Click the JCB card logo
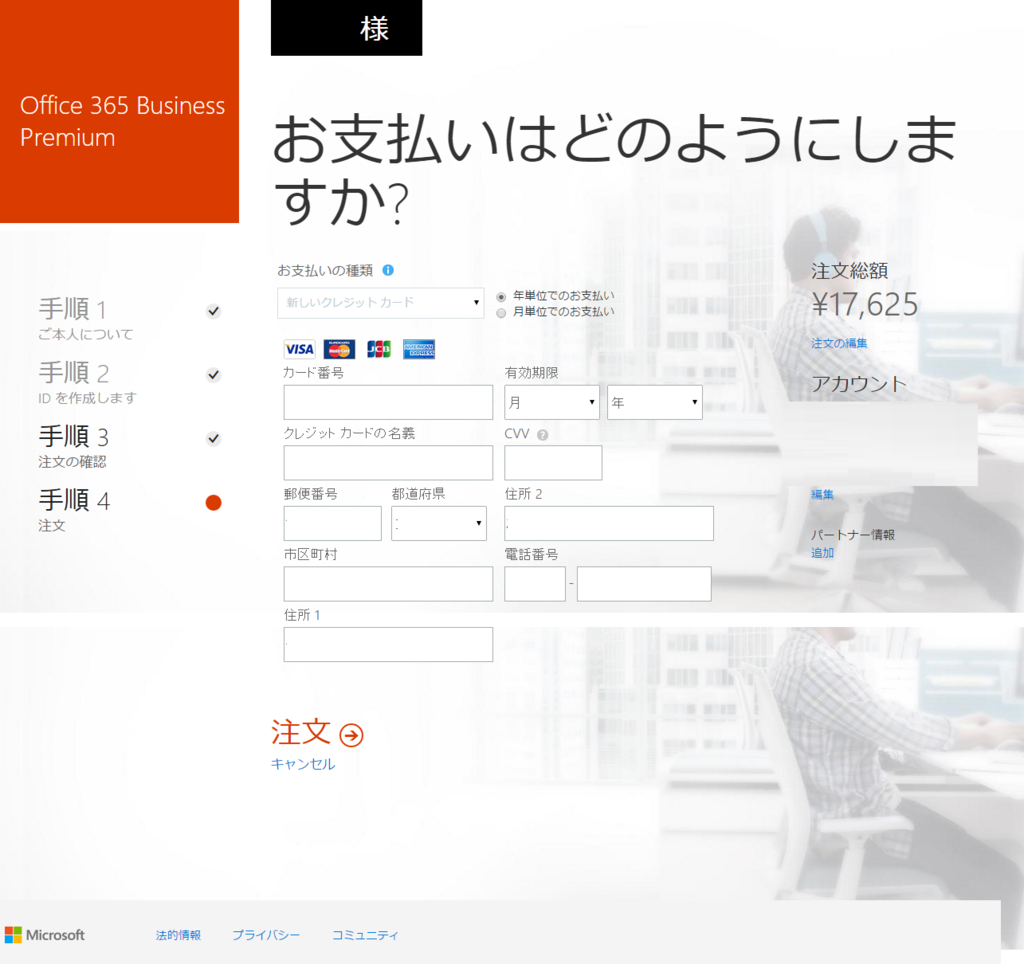 pyautogui.click(x=379, y=349)
